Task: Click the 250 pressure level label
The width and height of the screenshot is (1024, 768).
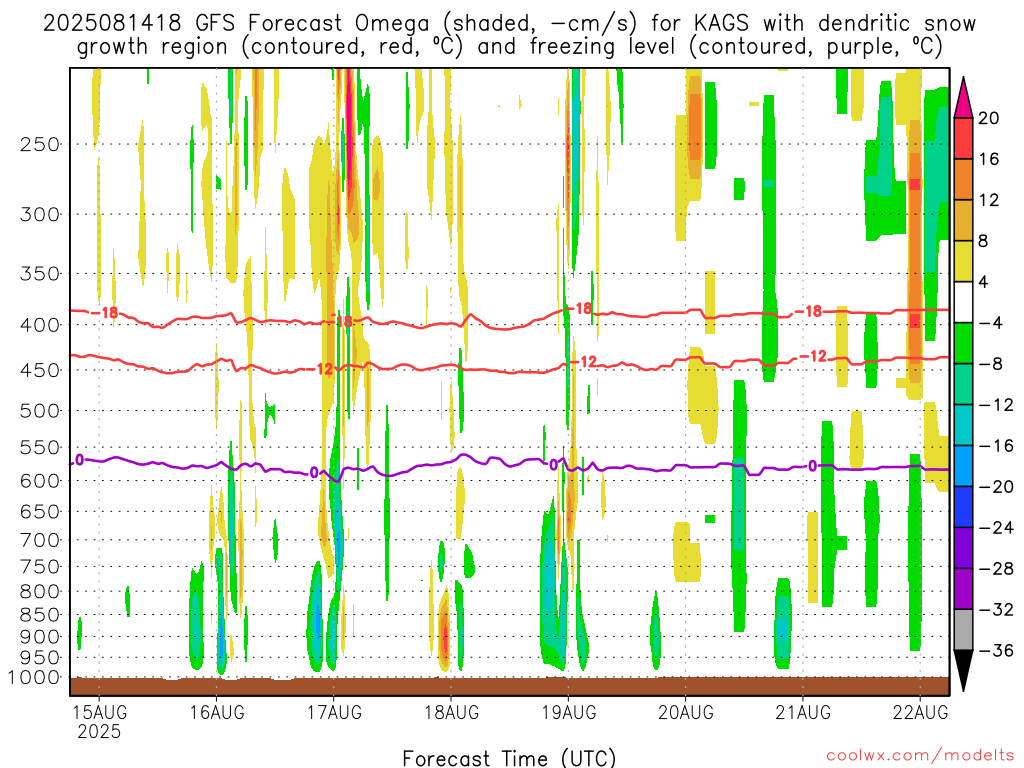Action: 40,144
